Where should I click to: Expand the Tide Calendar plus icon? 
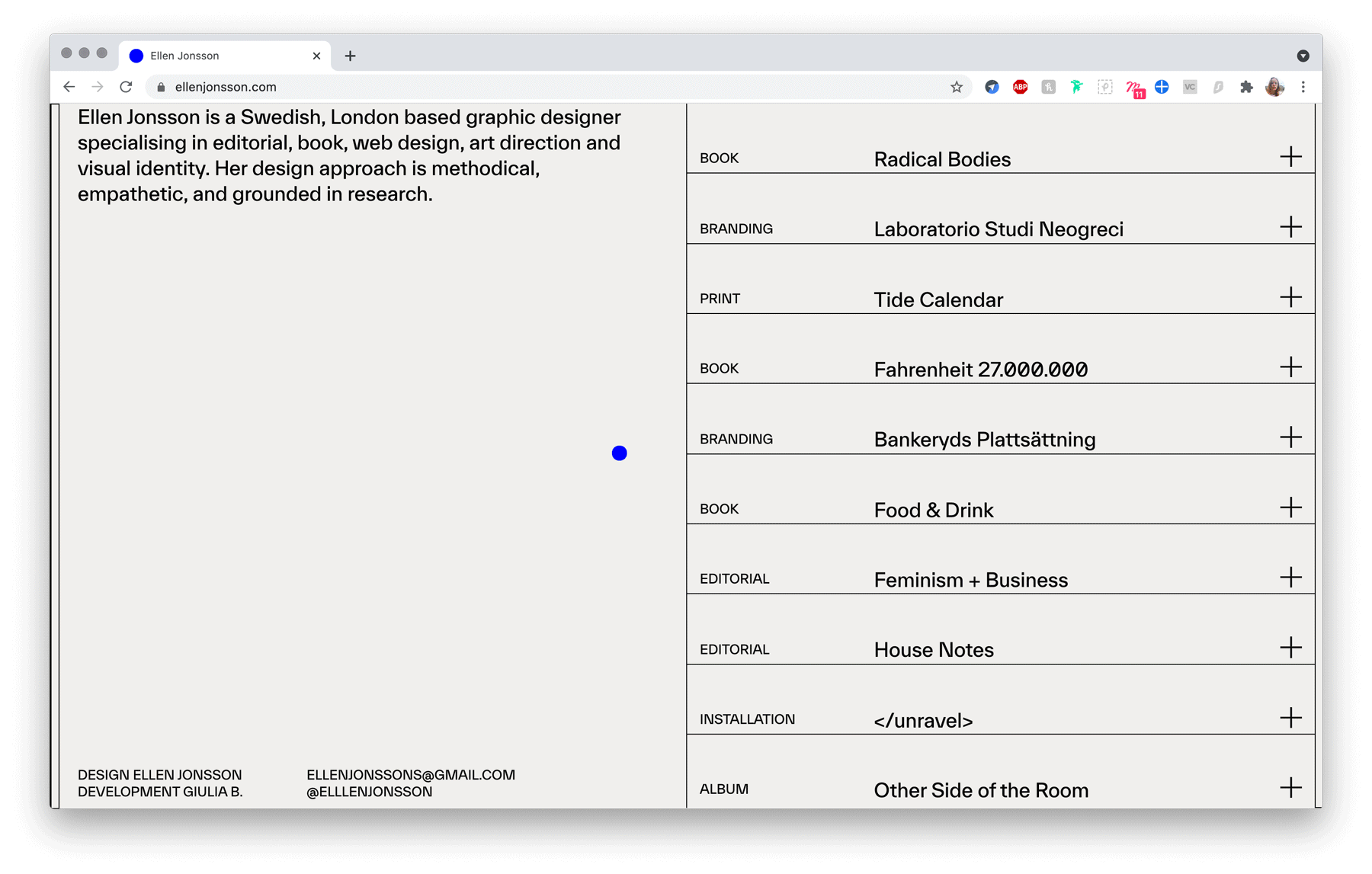1290,297
